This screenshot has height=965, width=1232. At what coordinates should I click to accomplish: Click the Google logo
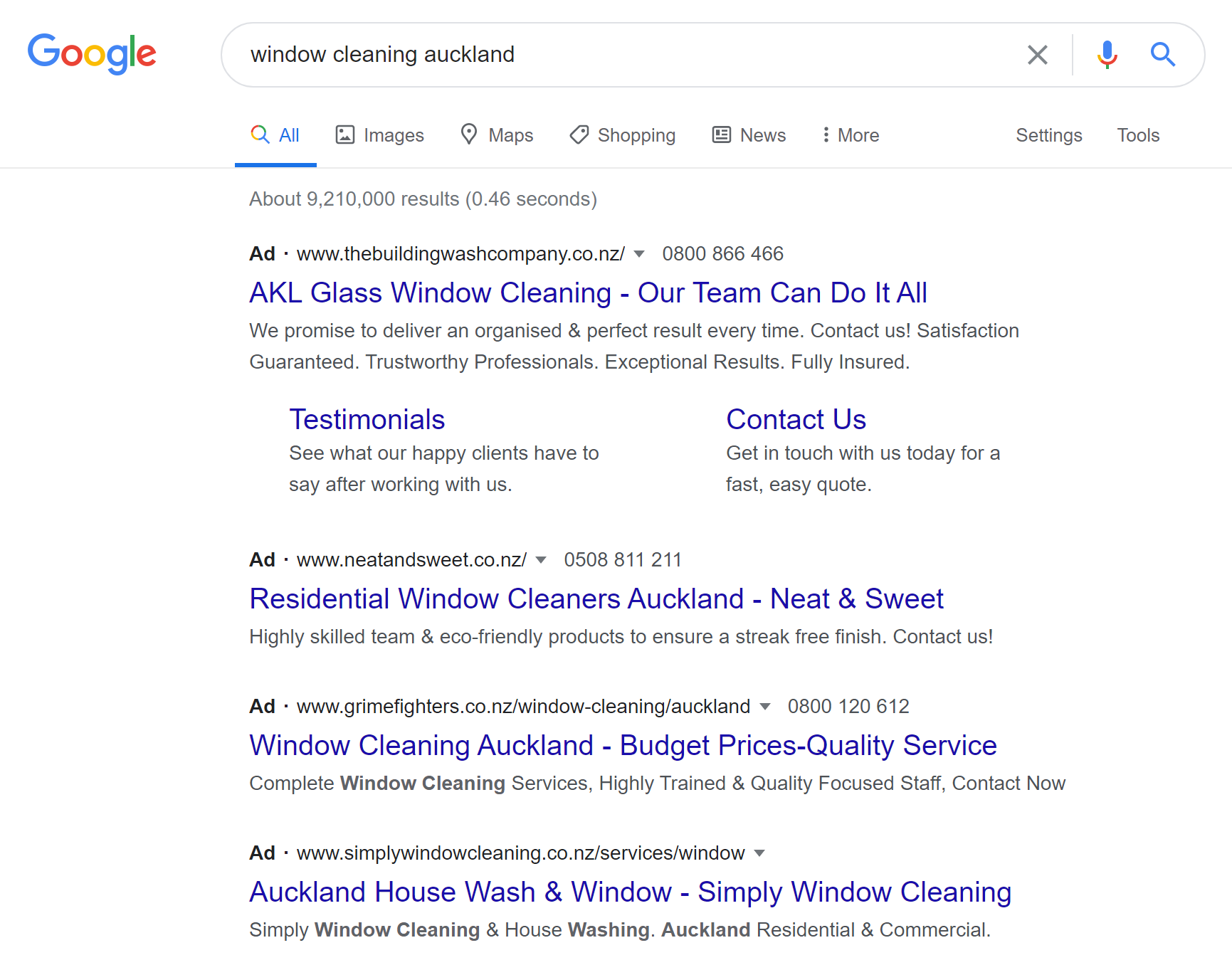click(x=92, y=53)
